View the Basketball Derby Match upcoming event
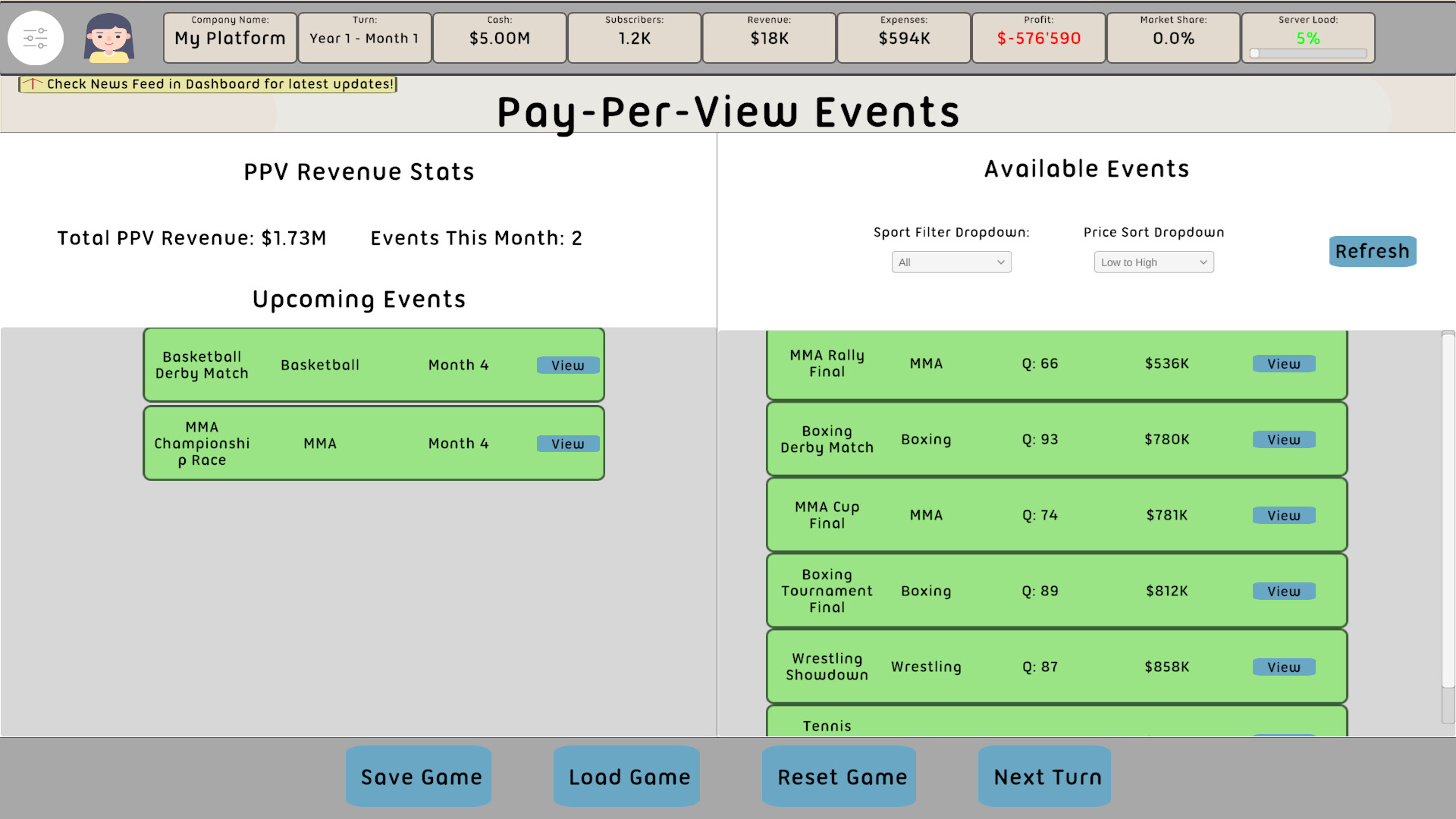 click(567, 365)
